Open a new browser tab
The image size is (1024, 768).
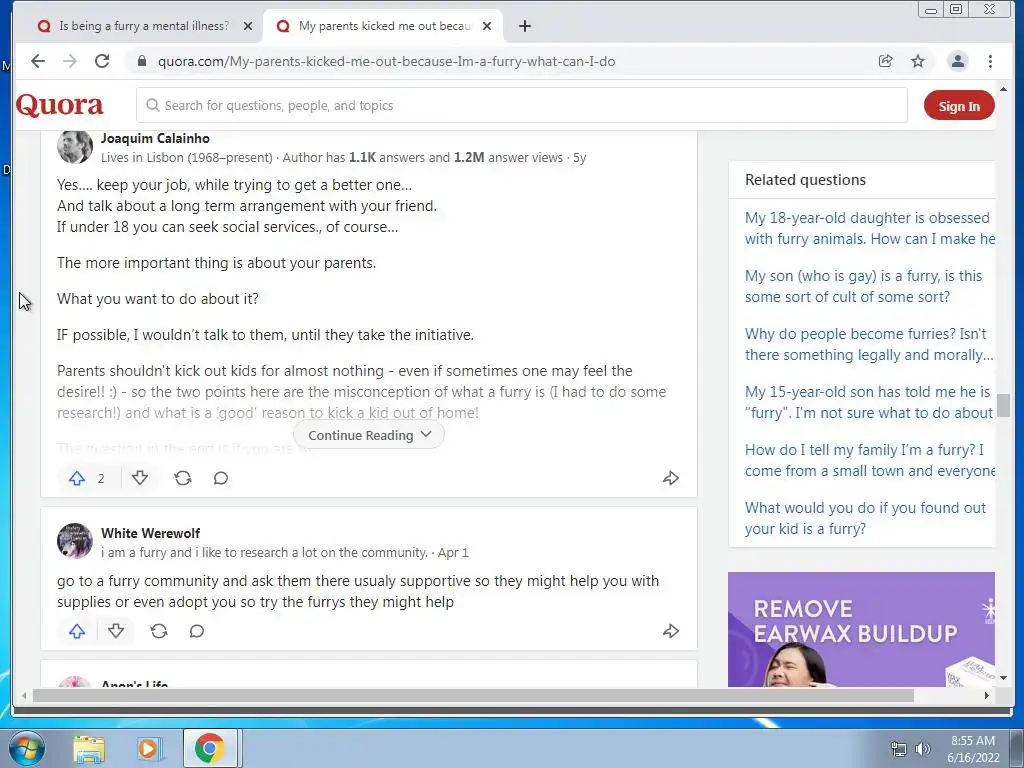(524, 26)
